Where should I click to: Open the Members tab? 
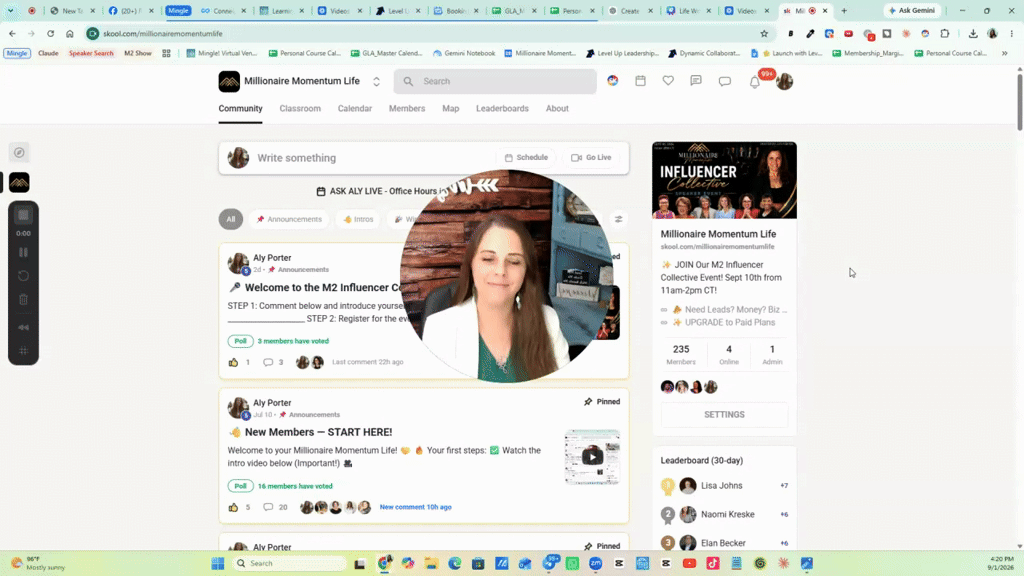pyautogui.click(x=407, y=108)
